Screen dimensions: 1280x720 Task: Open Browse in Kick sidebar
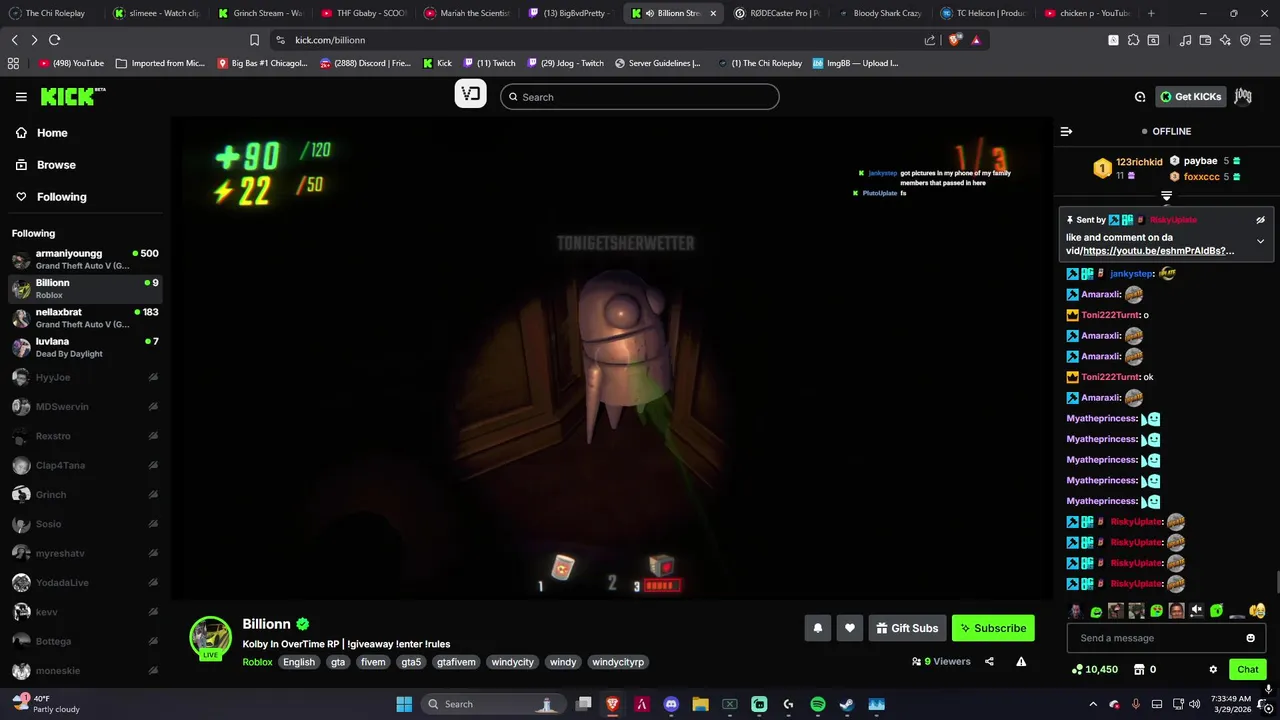point(56,165)
